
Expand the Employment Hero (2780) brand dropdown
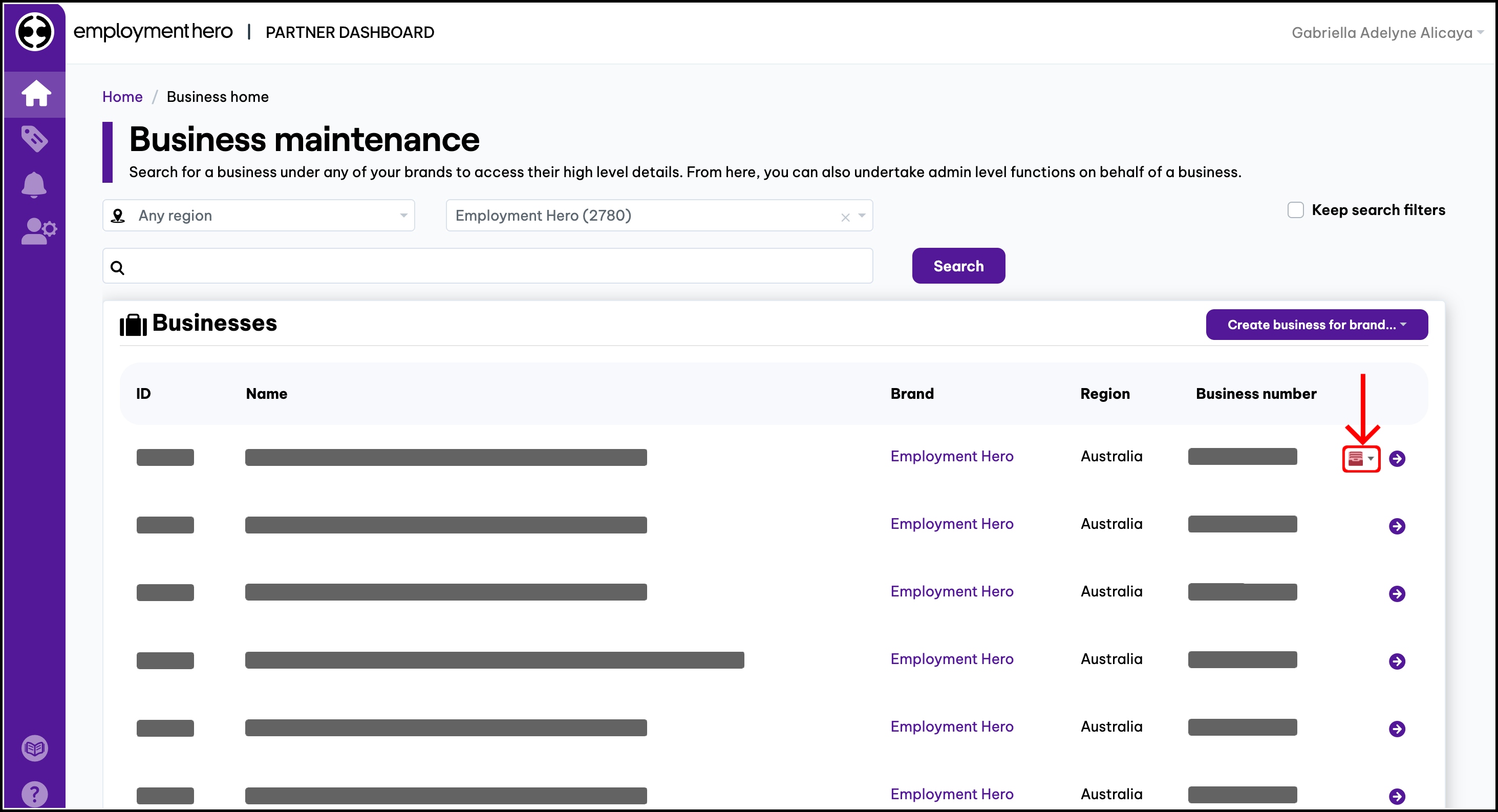[x=862, y=216]
